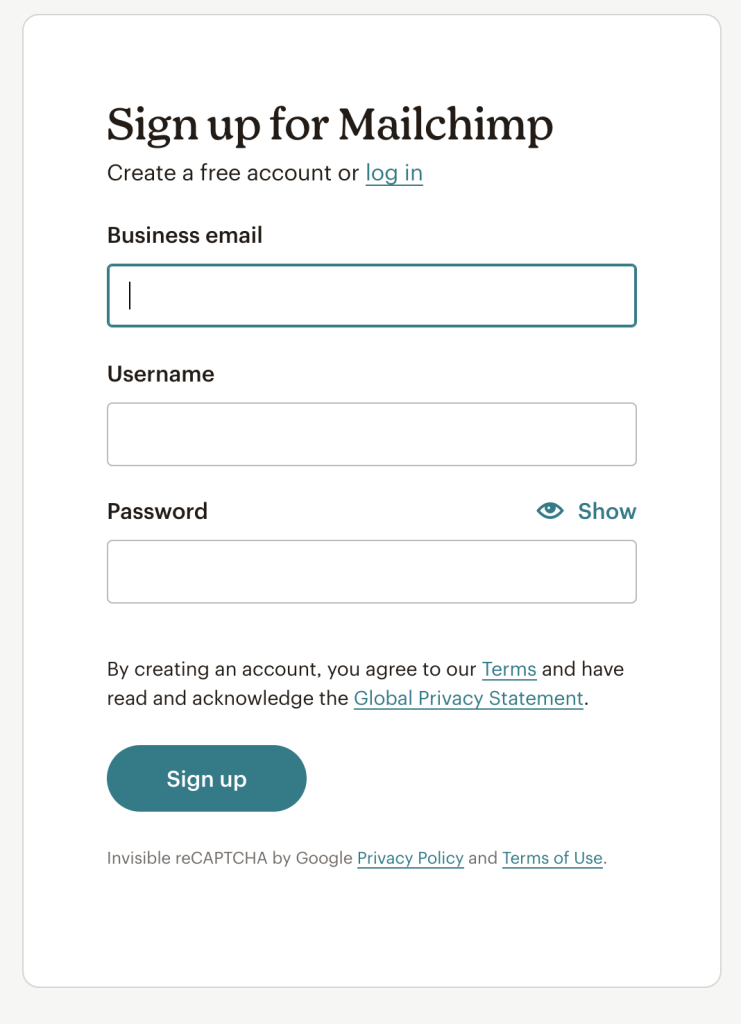Open the log in link
Viewport: 741px width, 1024px height.
(x=394, y=173)
